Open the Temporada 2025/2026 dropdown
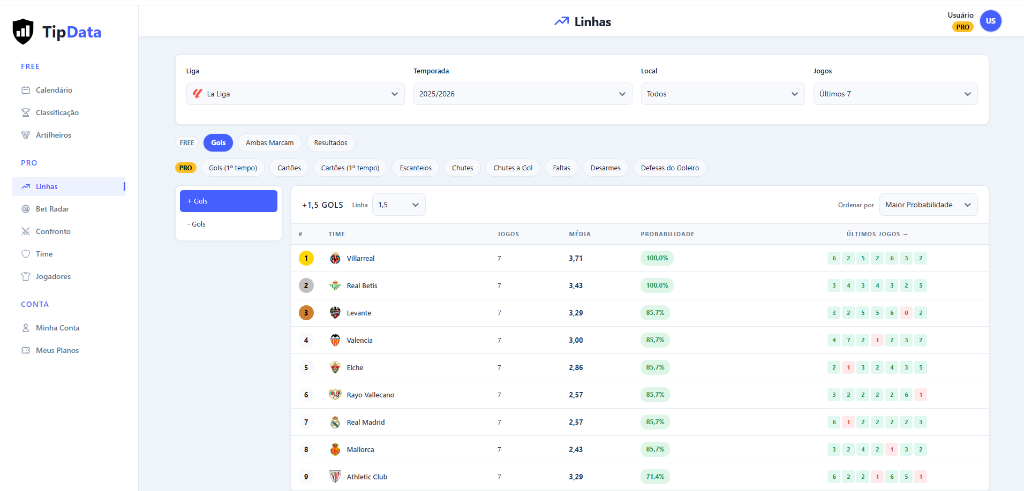This screenshot has width=1024, height=491. coord(522,93)
